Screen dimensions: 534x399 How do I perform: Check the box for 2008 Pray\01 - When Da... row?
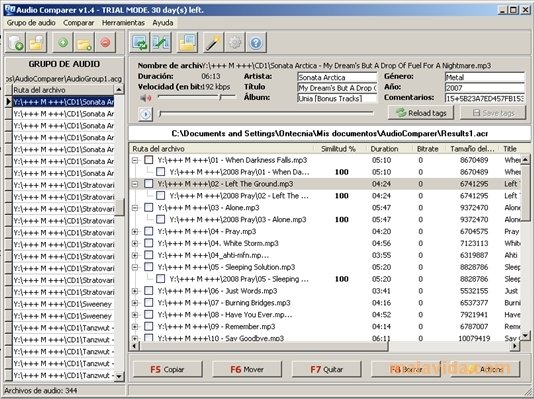click(160, 172)
